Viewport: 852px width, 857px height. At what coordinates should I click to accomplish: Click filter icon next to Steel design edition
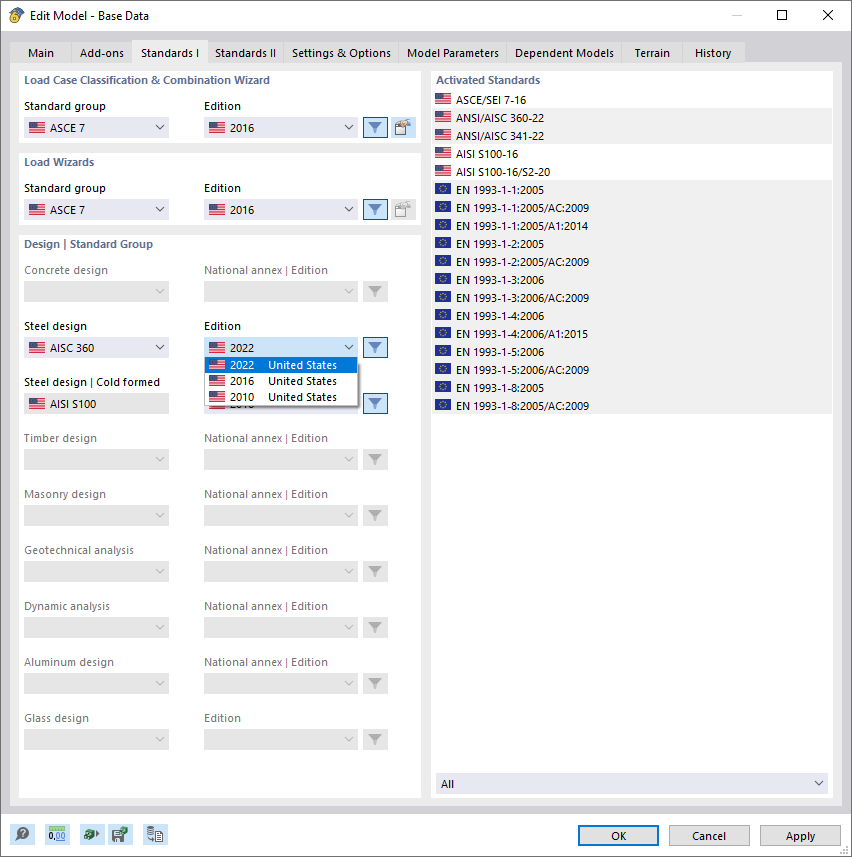375,348
